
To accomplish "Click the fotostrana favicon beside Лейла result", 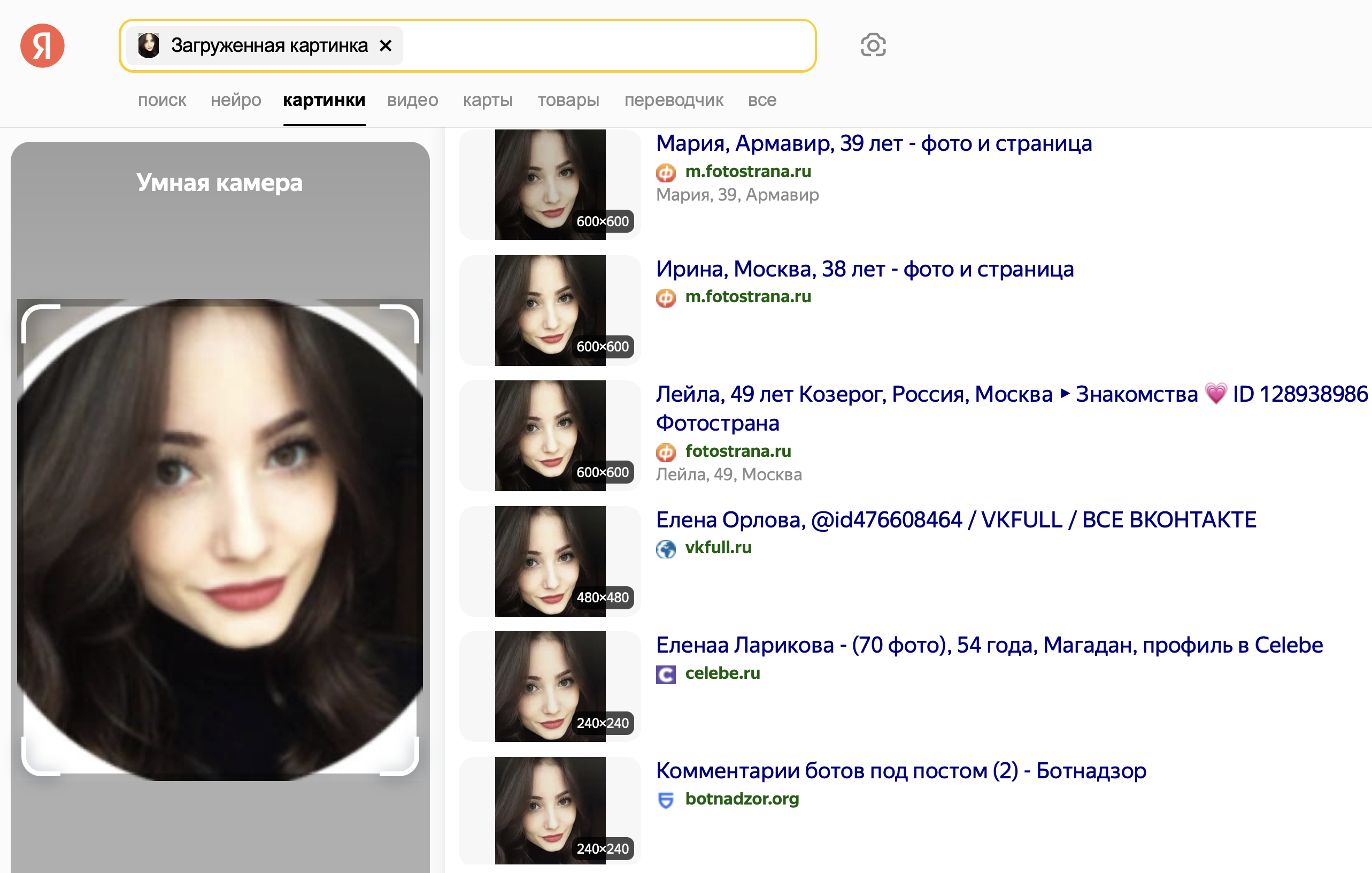I will [x=666, y=452].
